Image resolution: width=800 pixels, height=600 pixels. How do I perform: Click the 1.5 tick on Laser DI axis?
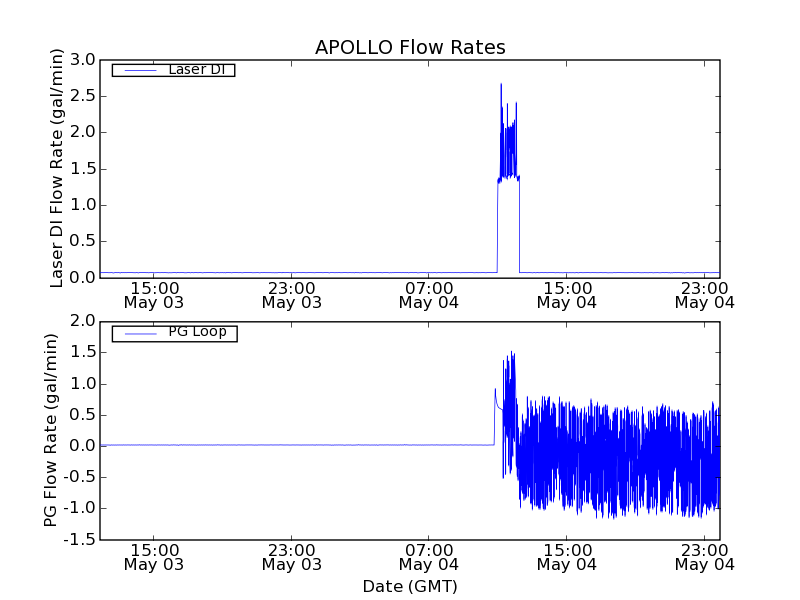coord(83,169)
